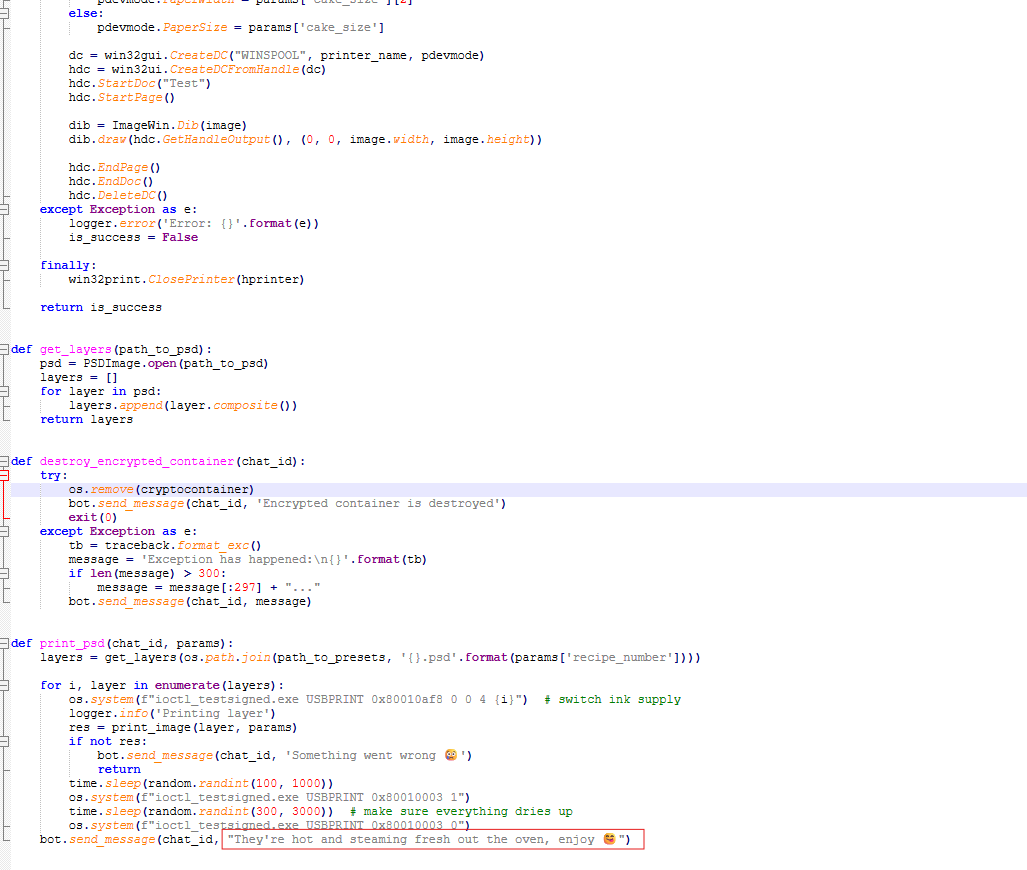Collapse the 'if not res:' block
The height and width of the screenshot is (870, 1027).
(x=5, y=742)
